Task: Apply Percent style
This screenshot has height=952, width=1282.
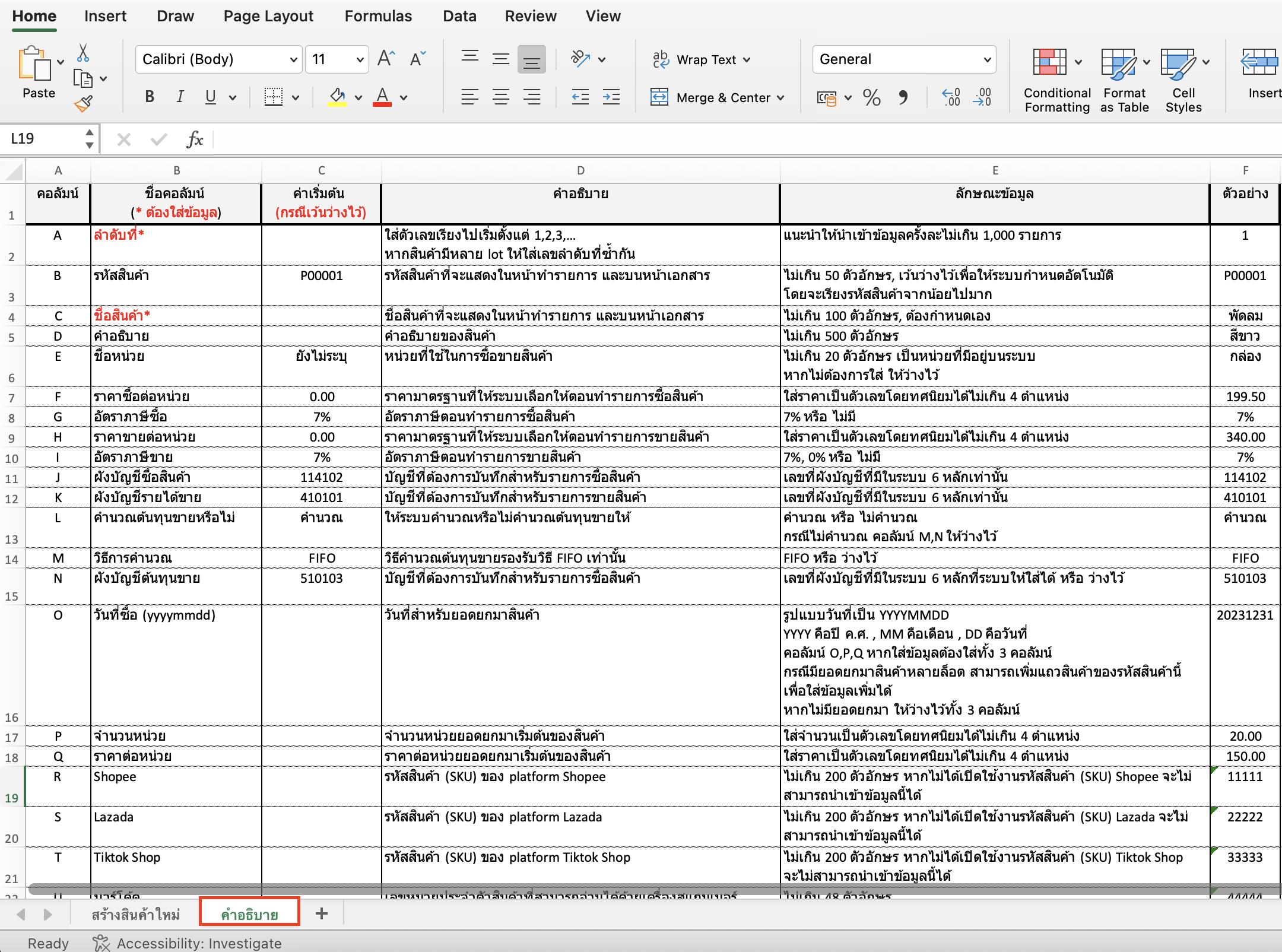Action: pyautogui.click(x=872, y=97)
